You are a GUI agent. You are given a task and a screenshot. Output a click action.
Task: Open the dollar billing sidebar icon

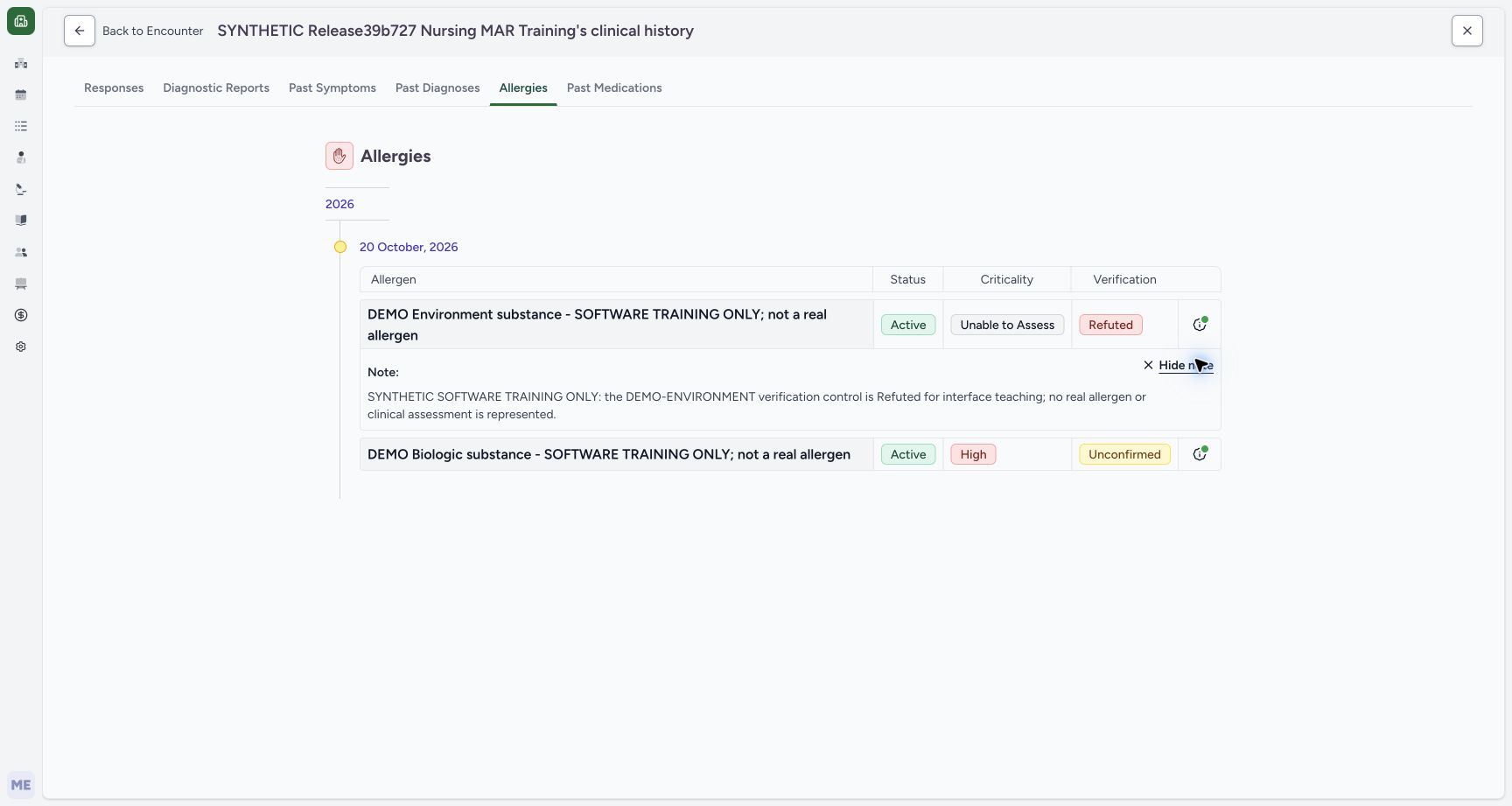21,315
